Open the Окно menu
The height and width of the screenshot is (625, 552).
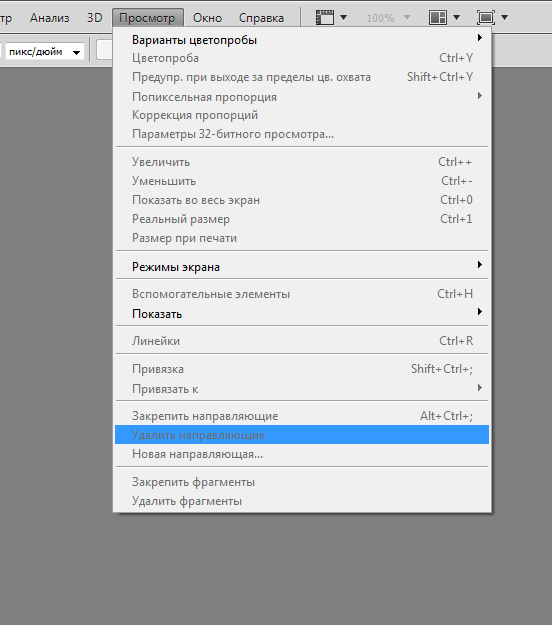(207, 18)
